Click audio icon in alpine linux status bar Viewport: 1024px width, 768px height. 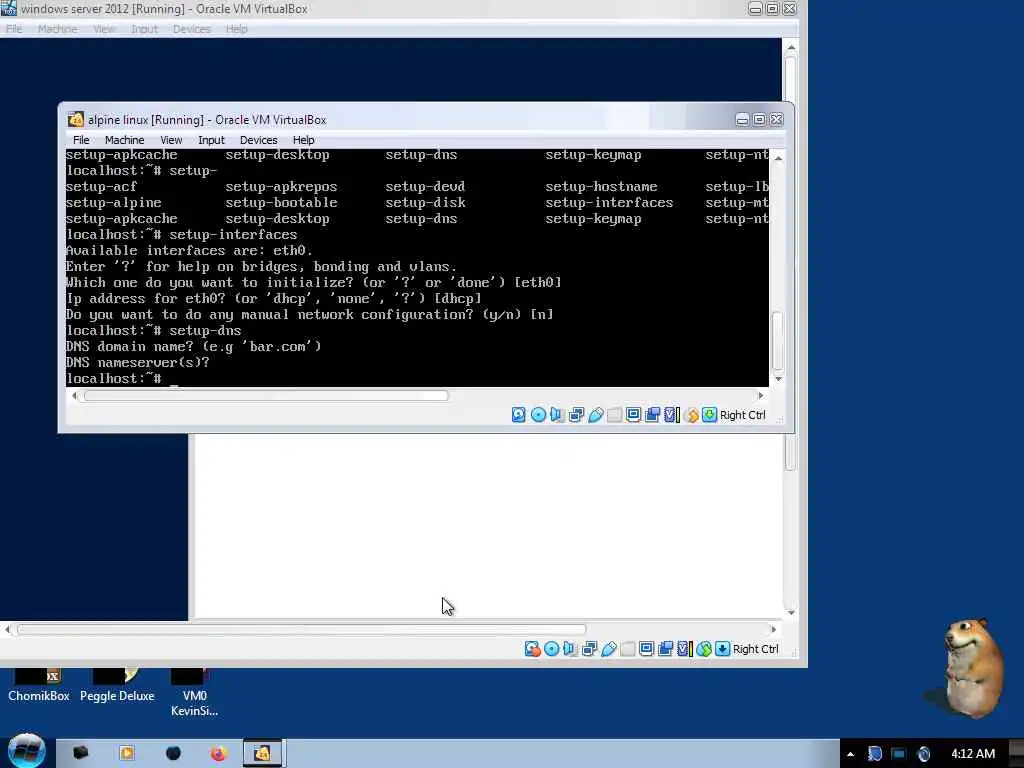click(x=556, y=415)
